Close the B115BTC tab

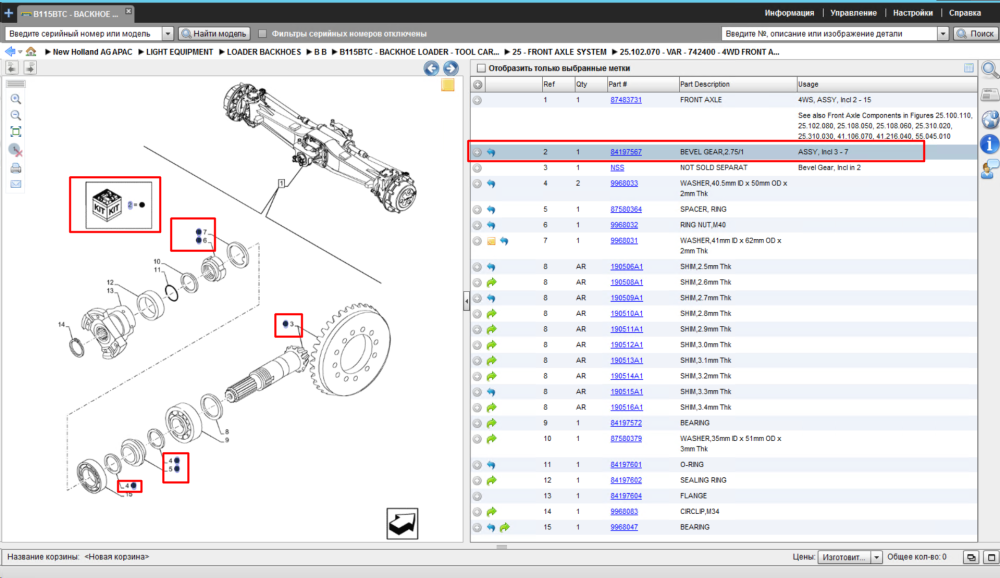click(x=128, y=11)
